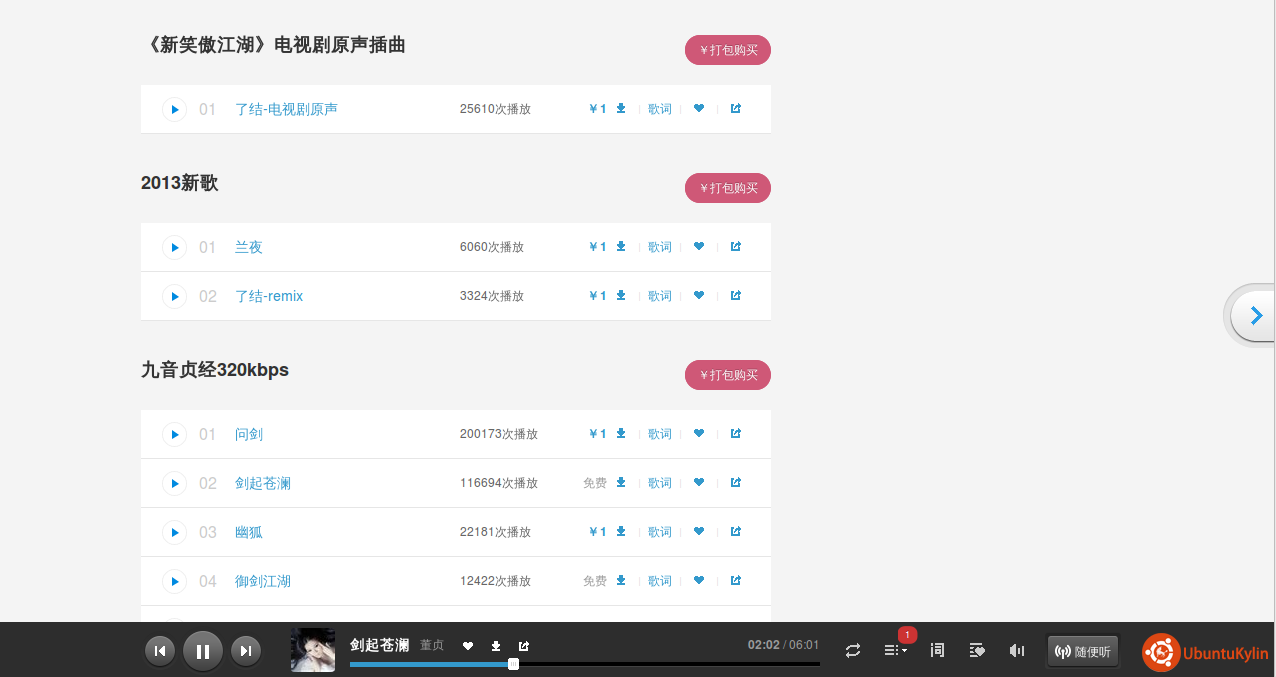Screen dimensions: 1276x677
Task: Download the song 幽狐
Action: (x=621, y=532)
